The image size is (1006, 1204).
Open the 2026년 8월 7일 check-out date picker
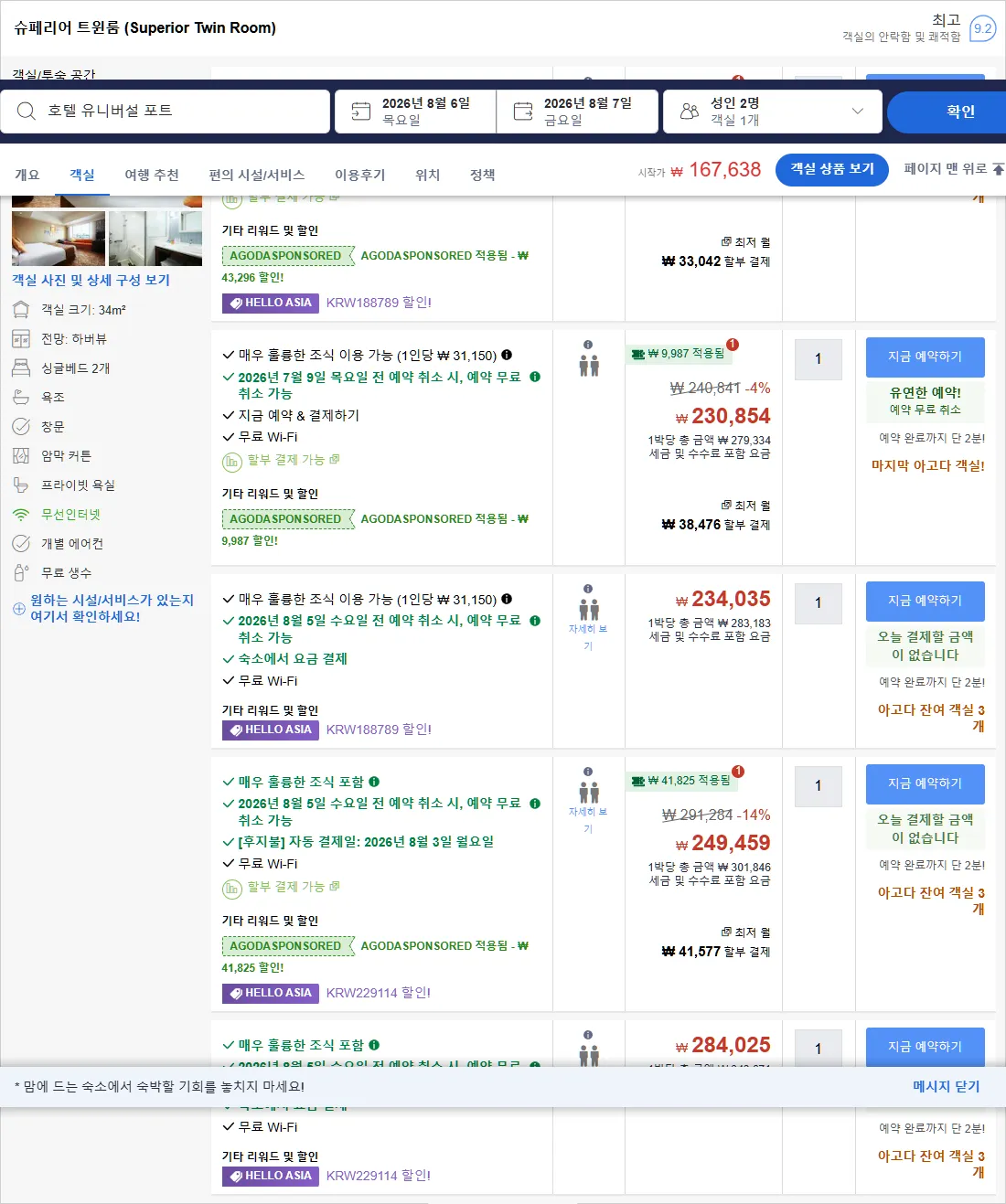(x=578, y=112)
